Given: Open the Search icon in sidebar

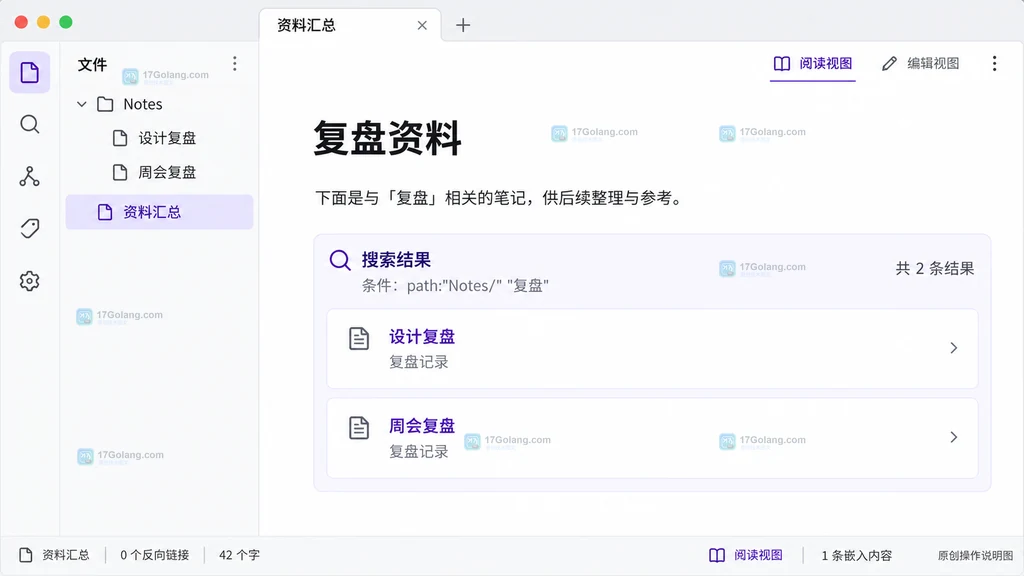Looking at the screenshot, I should 29,124.
